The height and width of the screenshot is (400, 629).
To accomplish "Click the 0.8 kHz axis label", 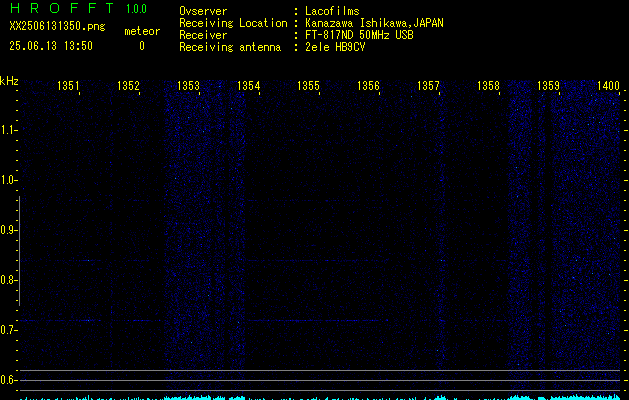I will coord(7,280).
